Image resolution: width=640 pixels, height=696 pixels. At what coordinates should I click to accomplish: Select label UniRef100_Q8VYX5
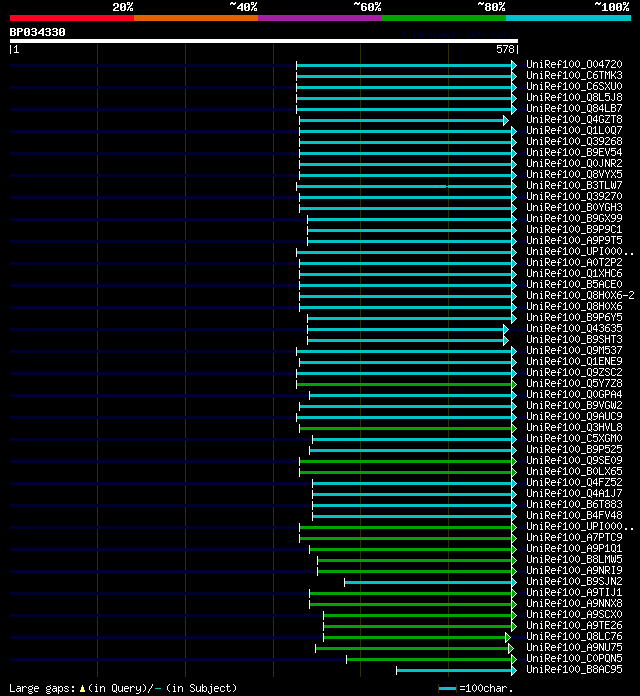pos(574,174)
